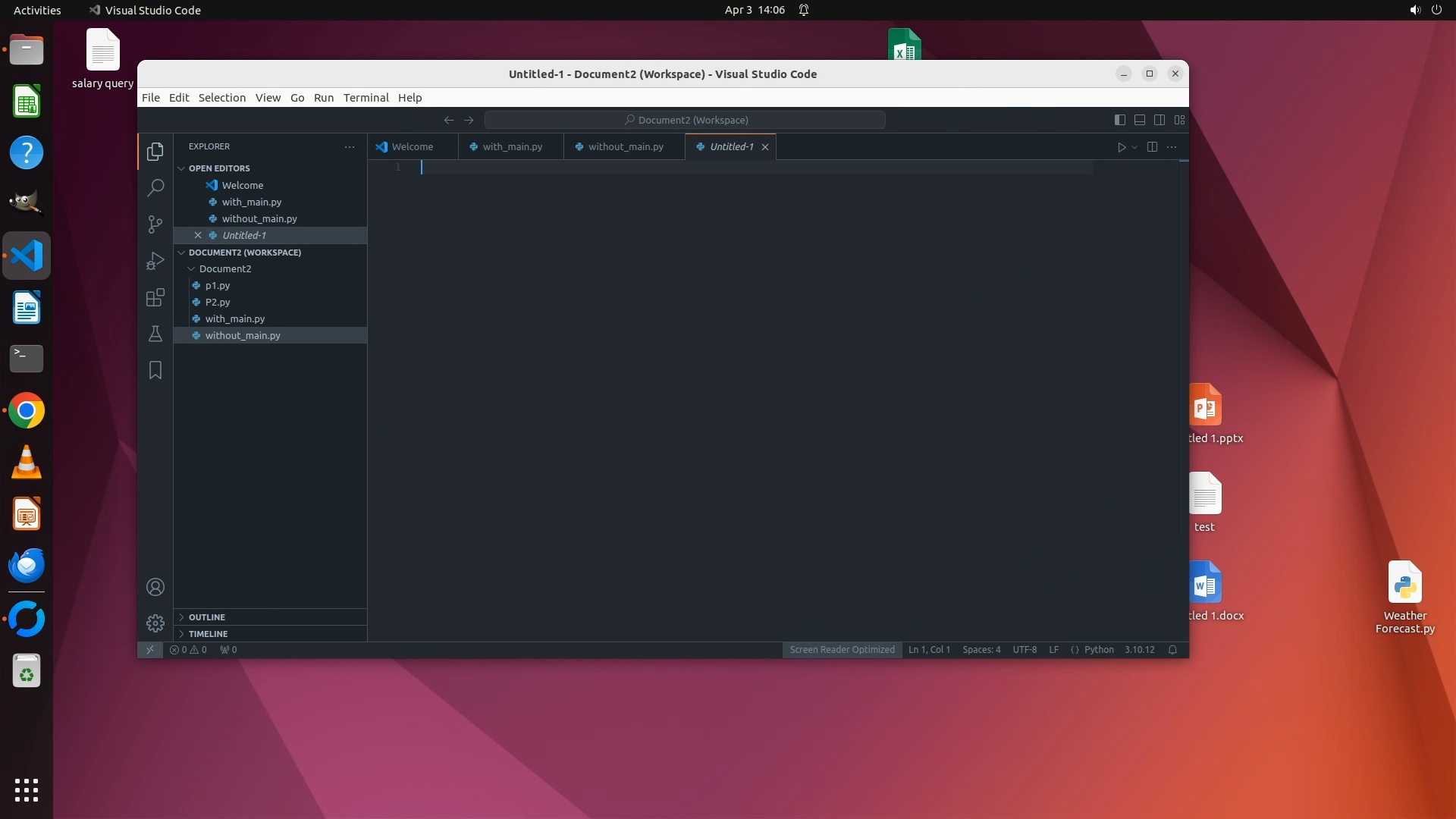Open the Search view in activity bar
This screenshot has height=819, width=1456.
pyautogui.click(x=155, y=187)
